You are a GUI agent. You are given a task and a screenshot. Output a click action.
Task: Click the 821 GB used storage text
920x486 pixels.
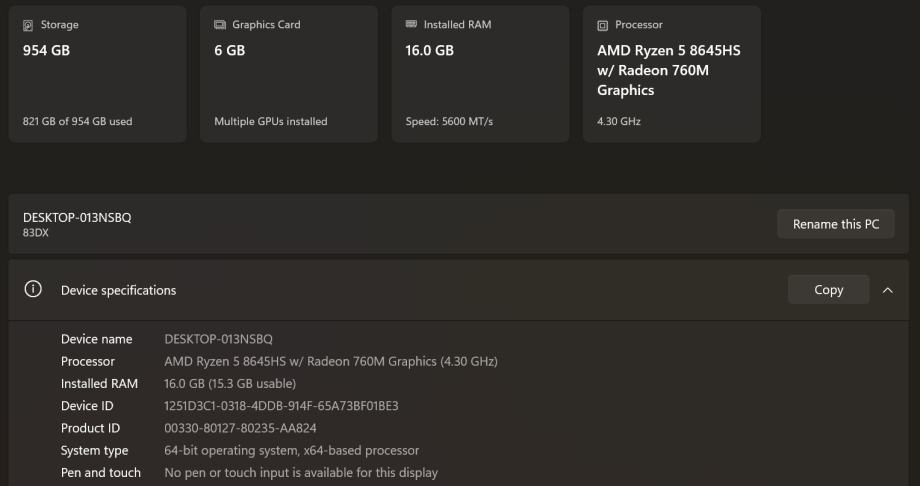[77, 122]
